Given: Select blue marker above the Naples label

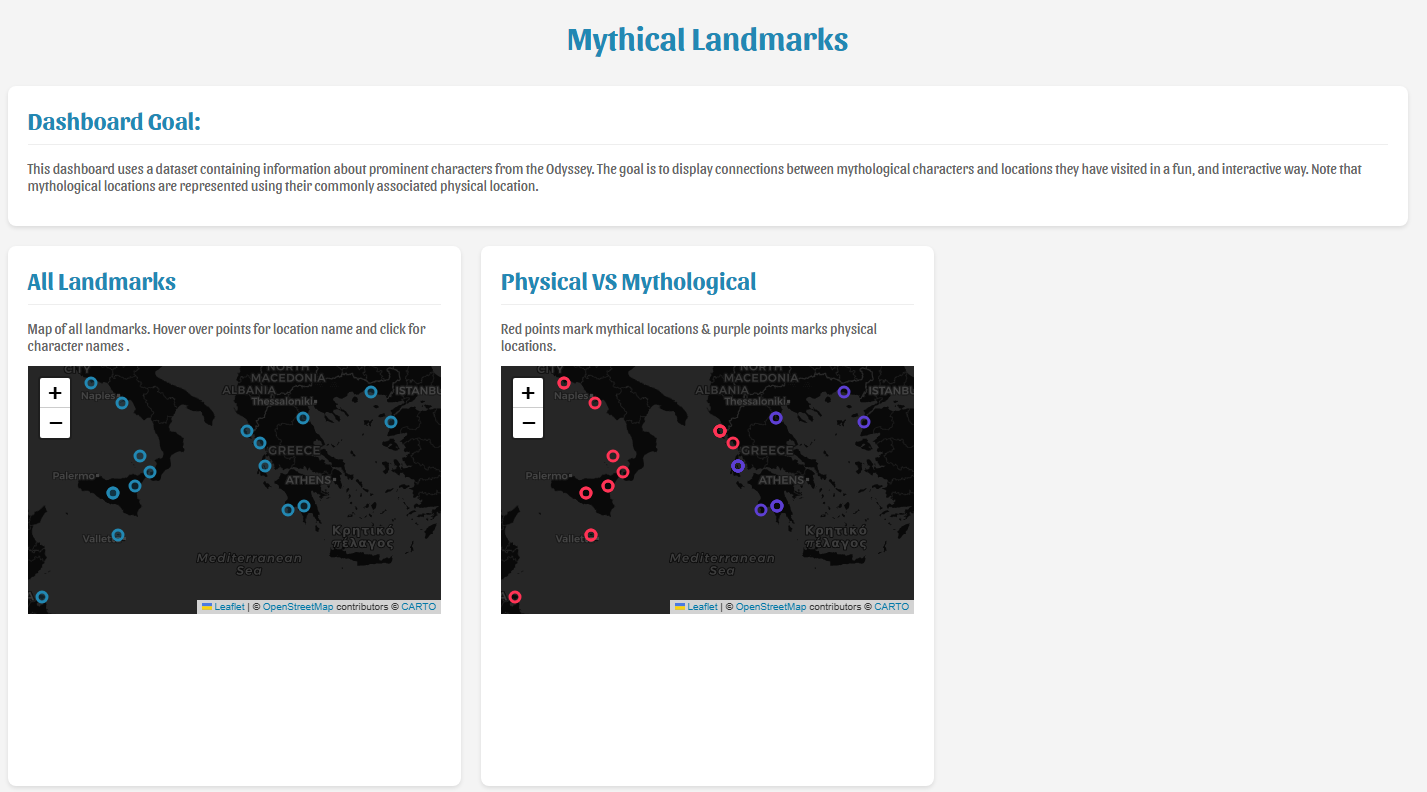Looking at the screenshot, I should [x=91, y=383].
